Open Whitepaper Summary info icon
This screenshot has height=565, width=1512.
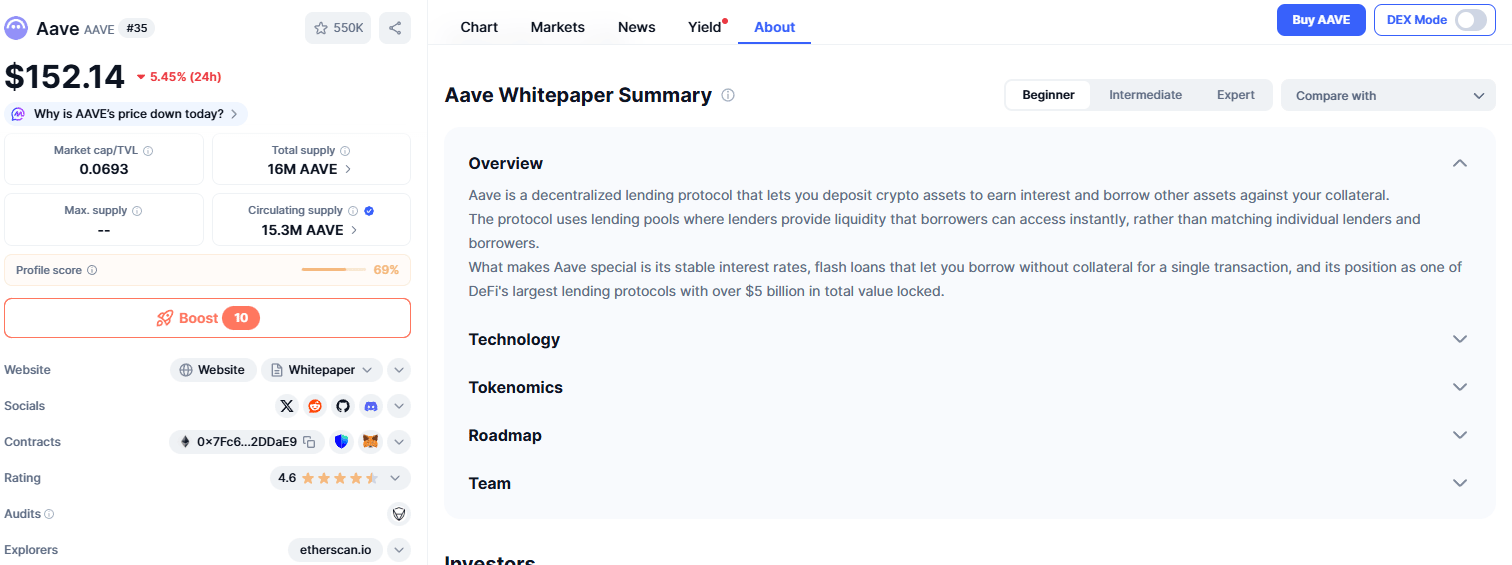(728, 96)
